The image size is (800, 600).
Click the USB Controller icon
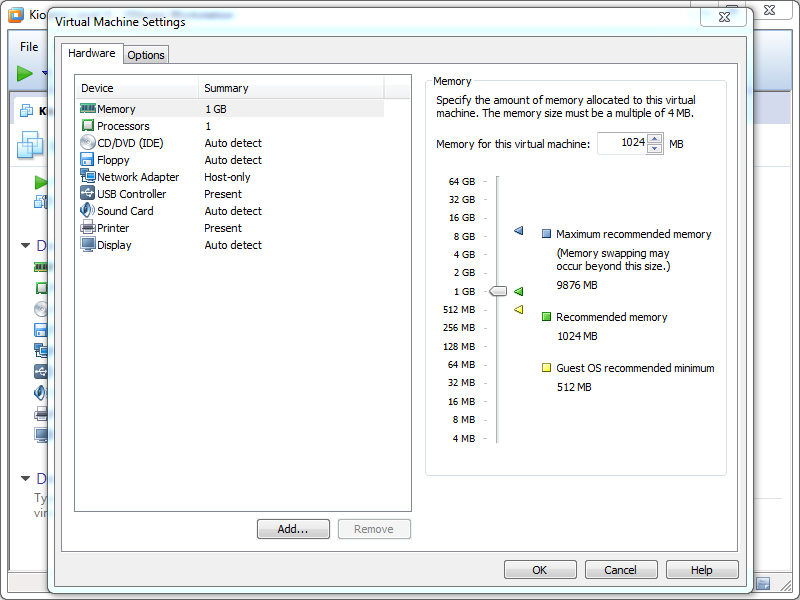click(x=88, y=194)
